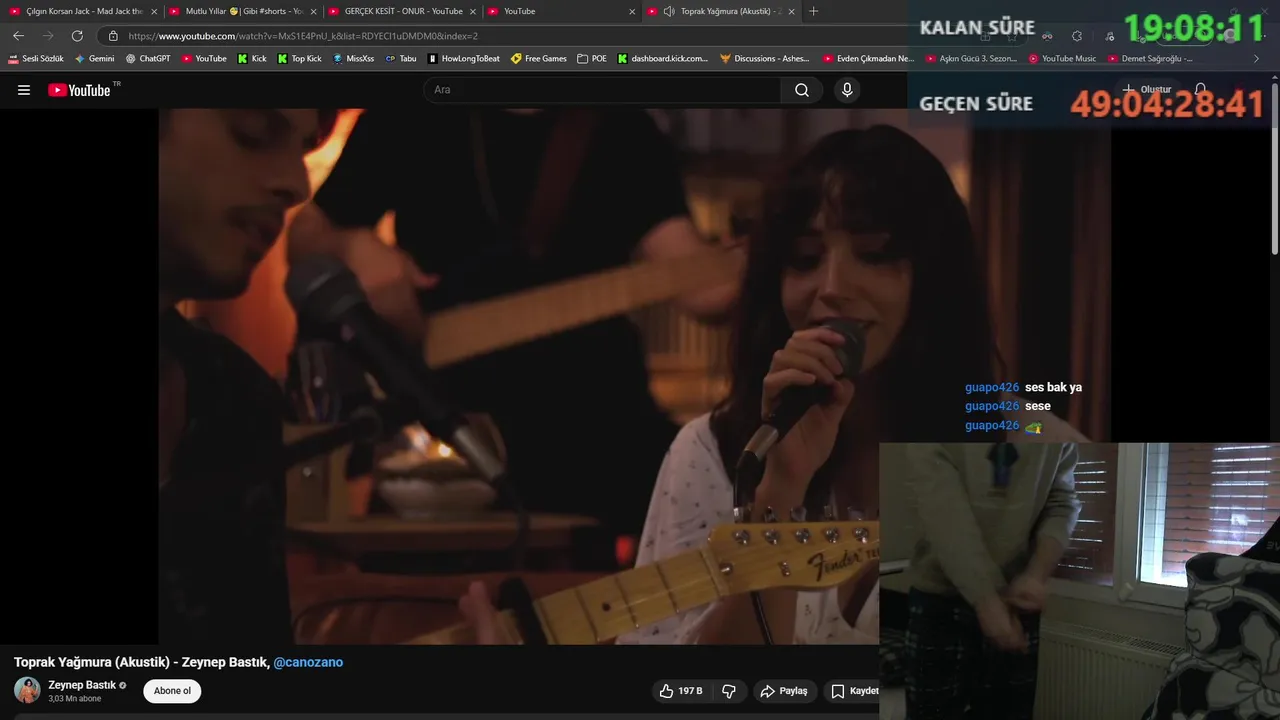
Task: Open a new browser tab
Action: coord(813,11)
